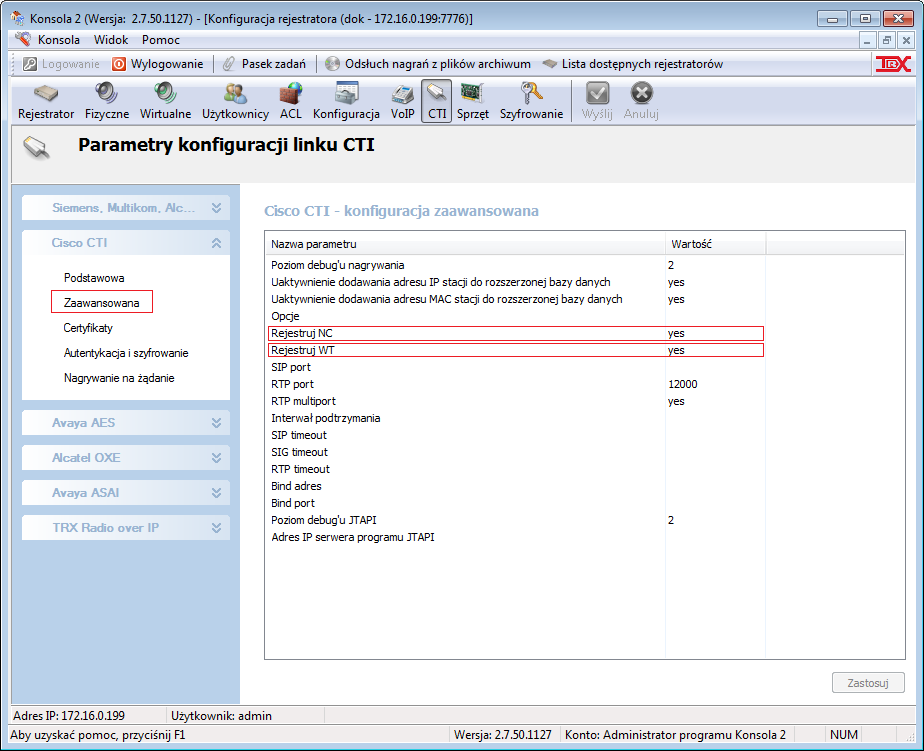Image resolution: width=924 pixels, height=751 pixels.
Task: Select the Fizyczne channels icon
Action: pyautogui.click(x=107, y=101)
